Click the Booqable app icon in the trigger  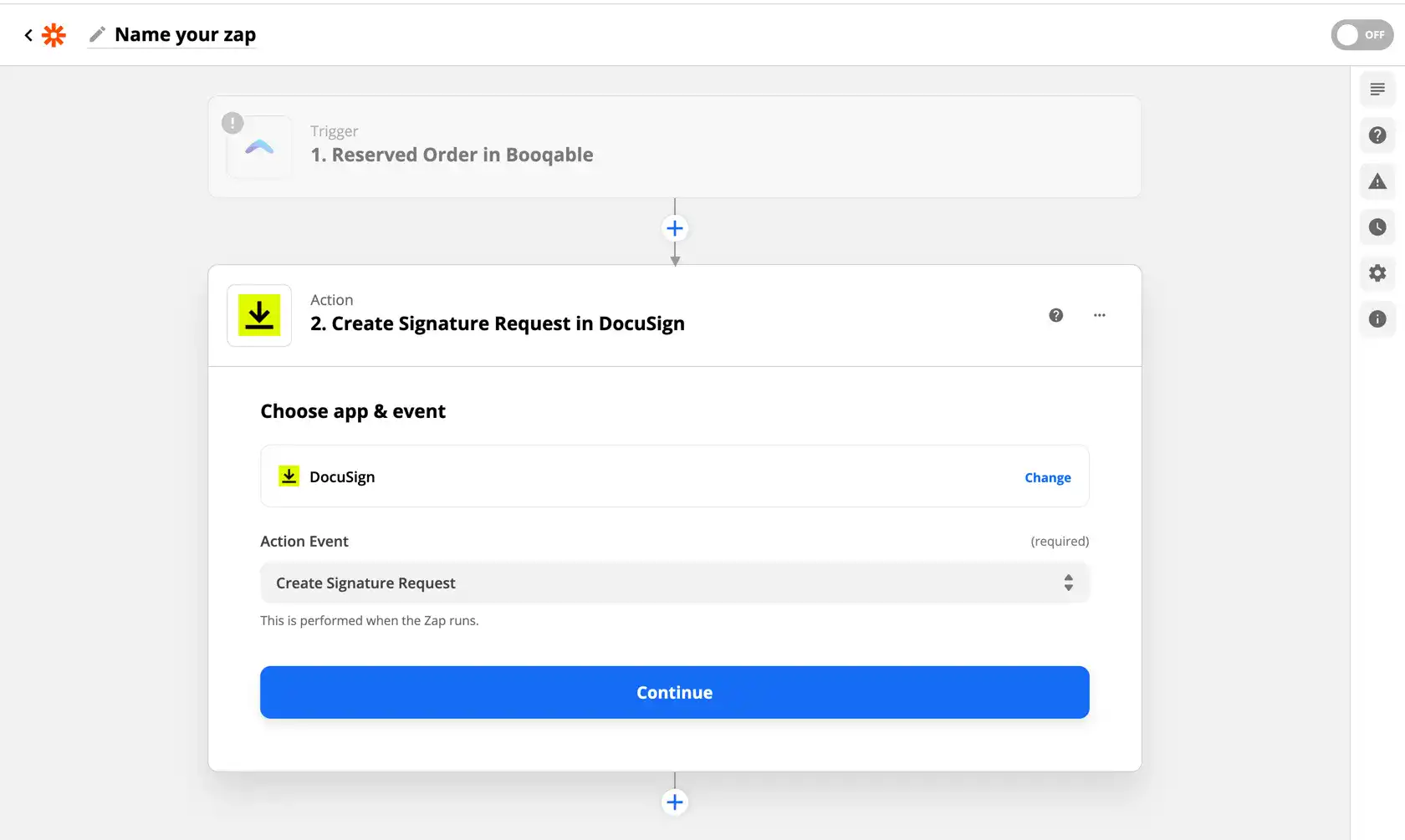point(259,147)
